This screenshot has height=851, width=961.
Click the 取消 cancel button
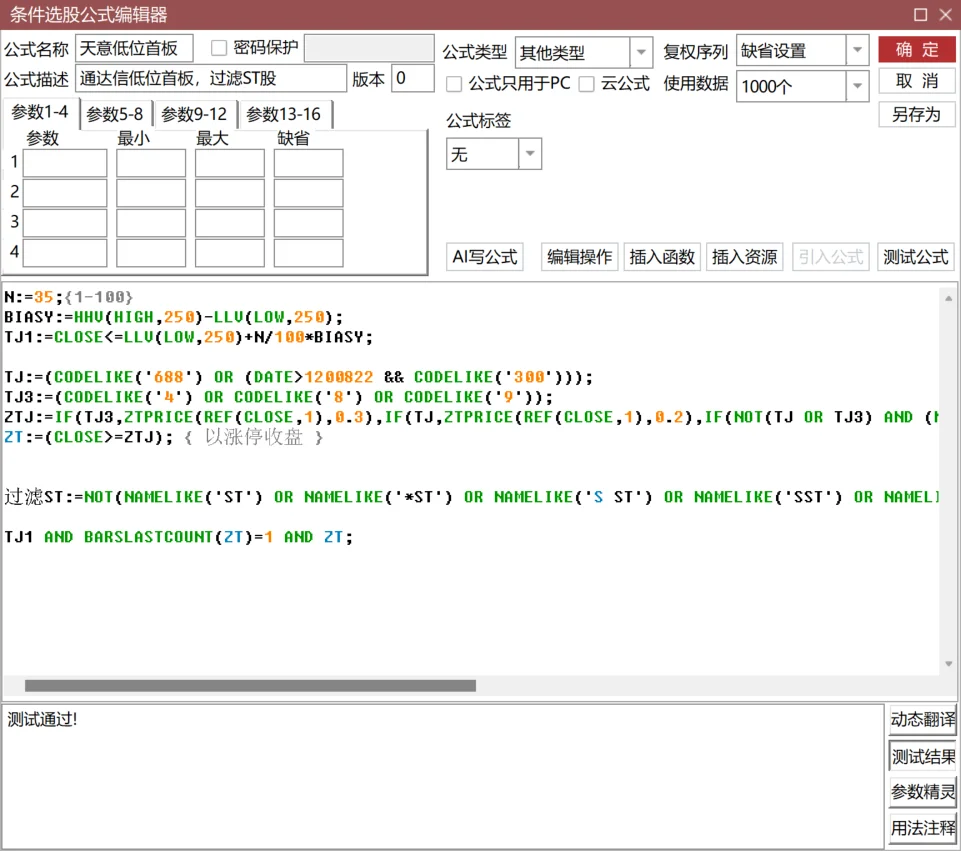tap(916, 81)
